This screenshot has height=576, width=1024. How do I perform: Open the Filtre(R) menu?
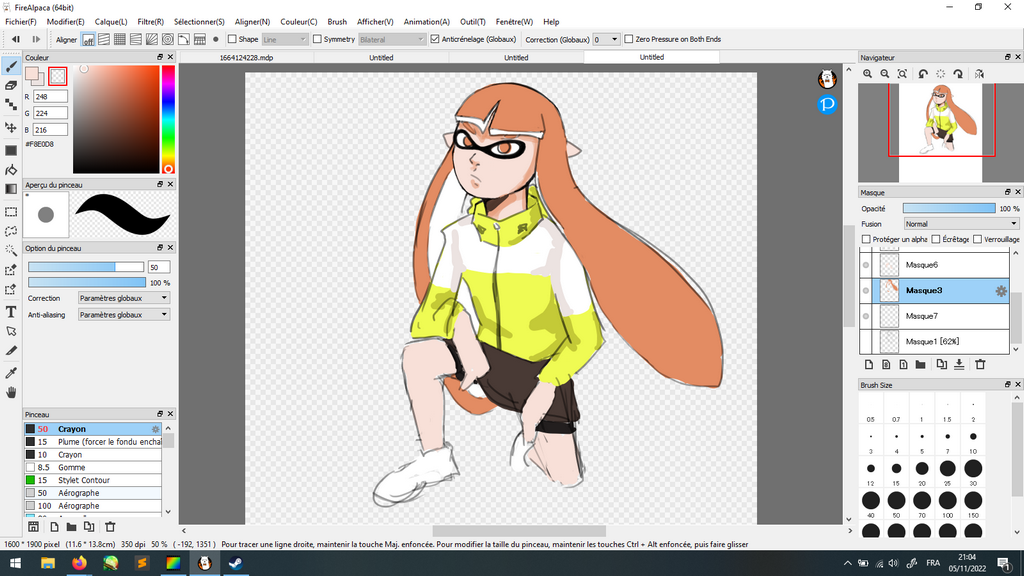(x=150, y=22)
